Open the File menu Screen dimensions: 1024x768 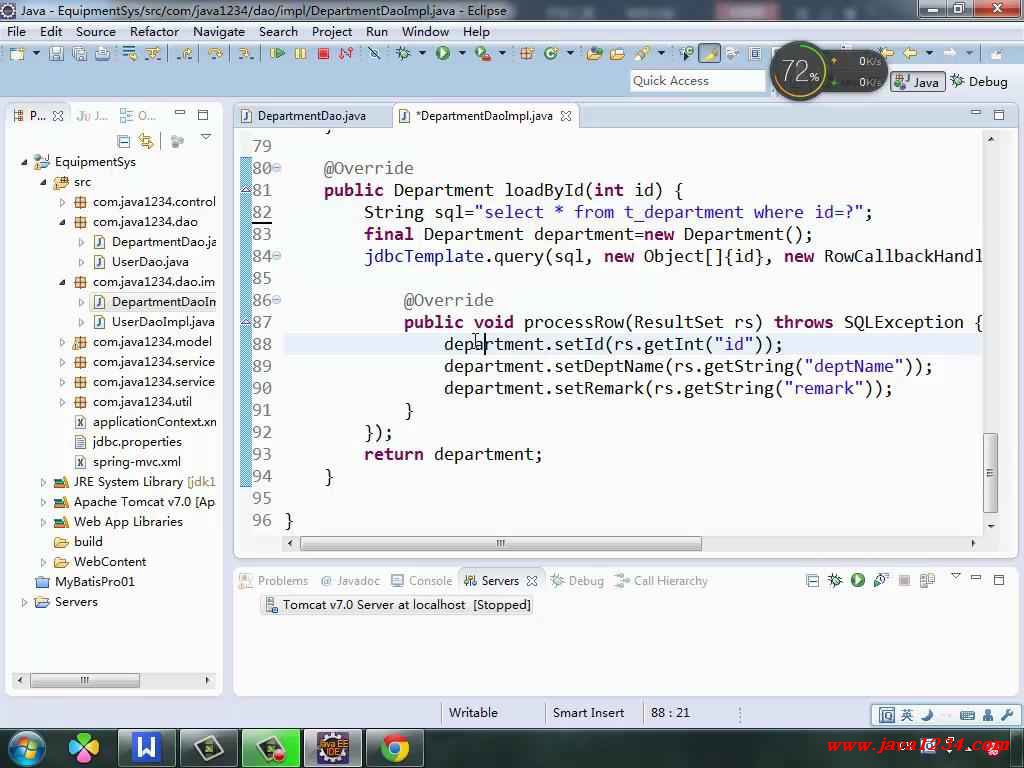click(x=16, y=31)
